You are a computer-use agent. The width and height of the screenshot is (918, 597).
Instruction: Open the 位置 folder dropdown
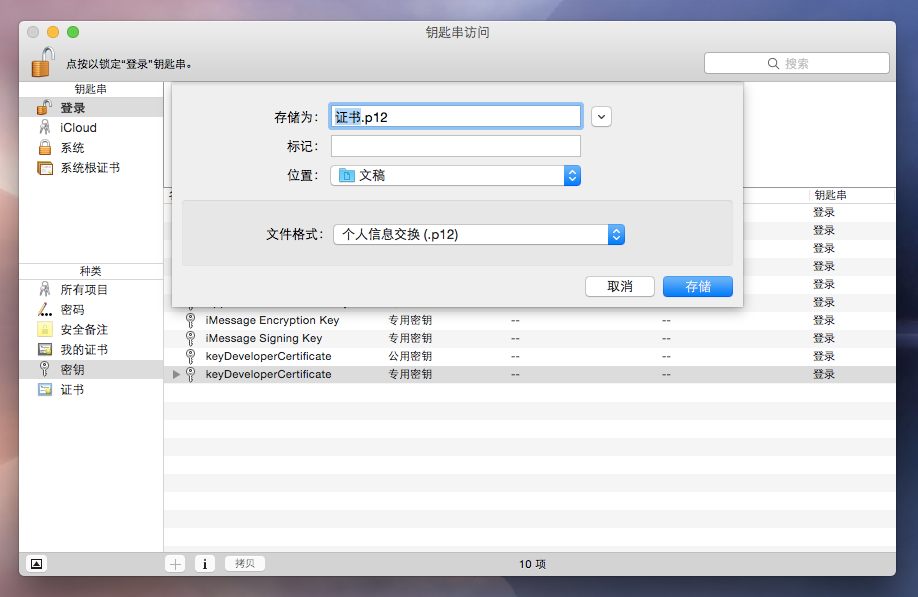[455, 176]
